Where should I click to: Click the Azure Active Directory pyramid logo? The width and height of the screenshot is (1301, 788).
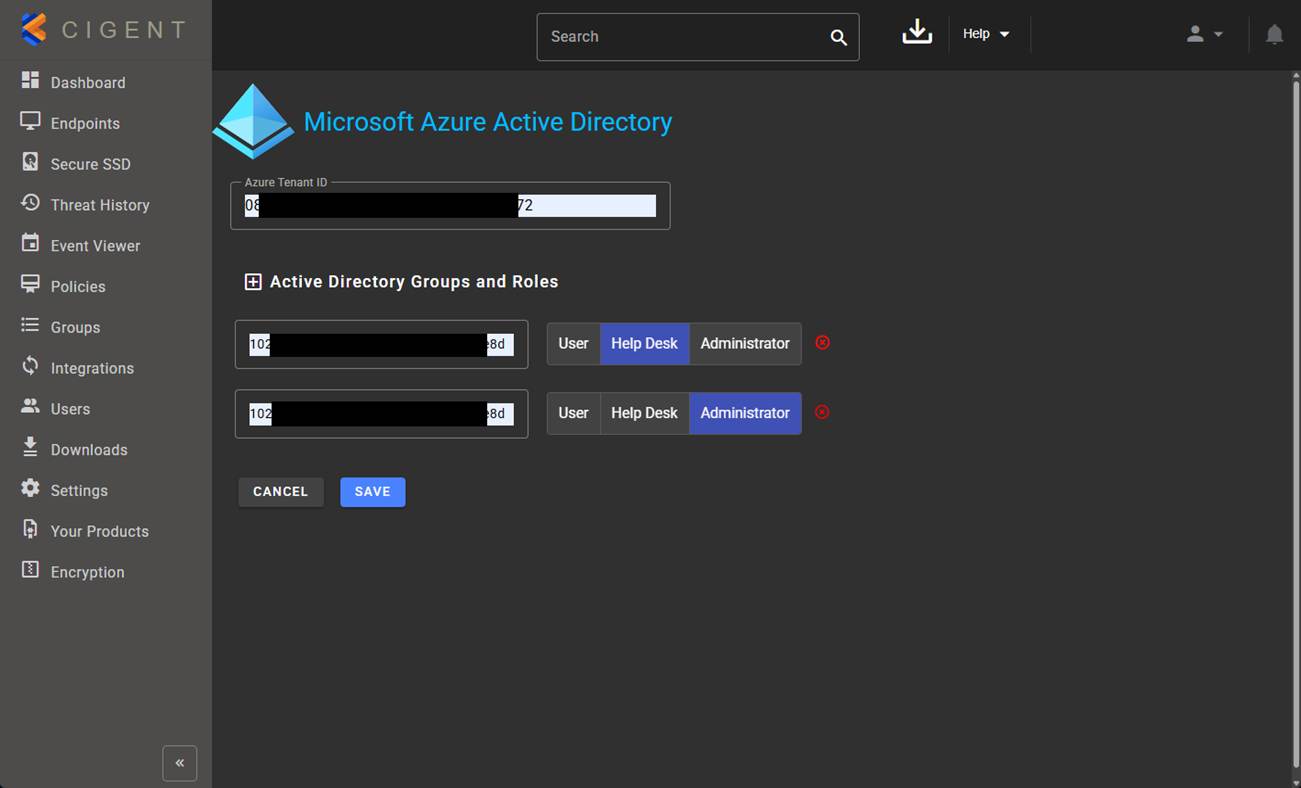point(254,121)
